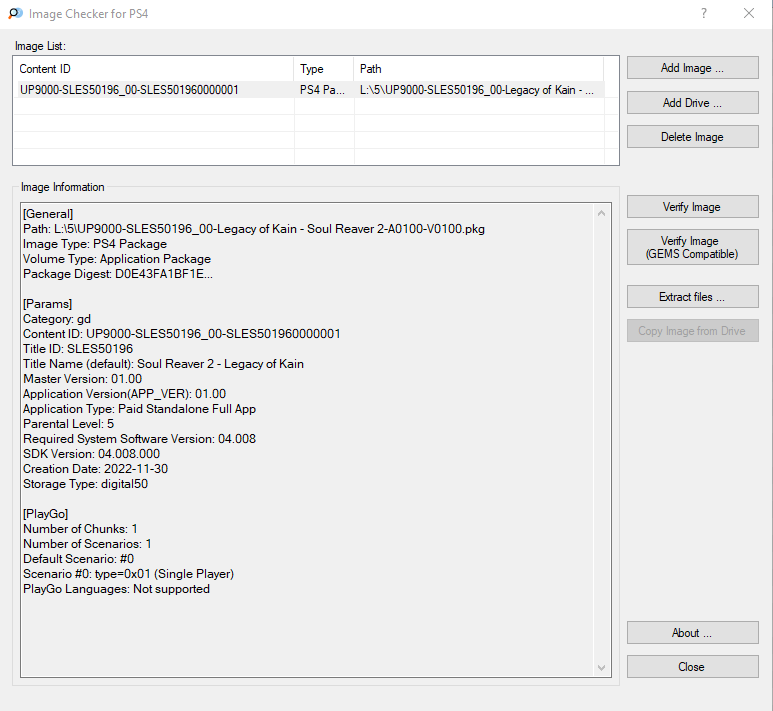Click the Title Name (default) line
773x711 pixels.
[163, 364]
